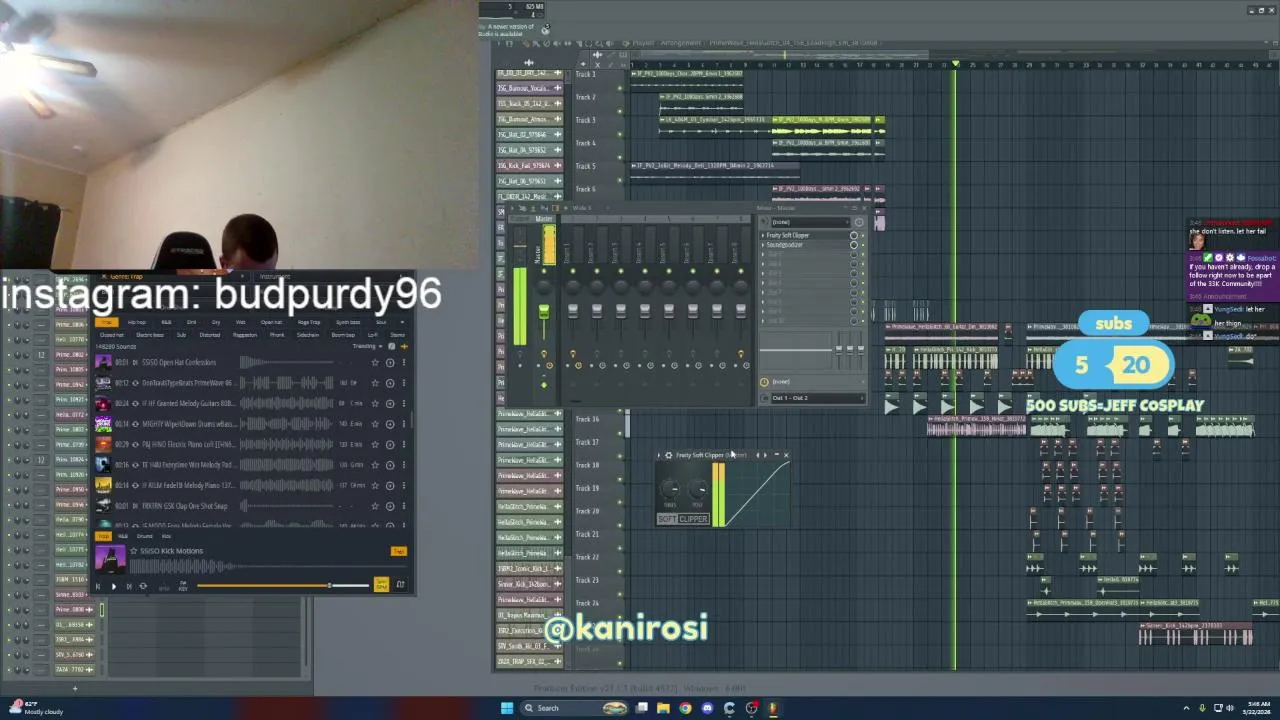Select previous preset in Fruity Soft Clipper
Viewport: 1280px width, 720px height.
coord(758,455)
